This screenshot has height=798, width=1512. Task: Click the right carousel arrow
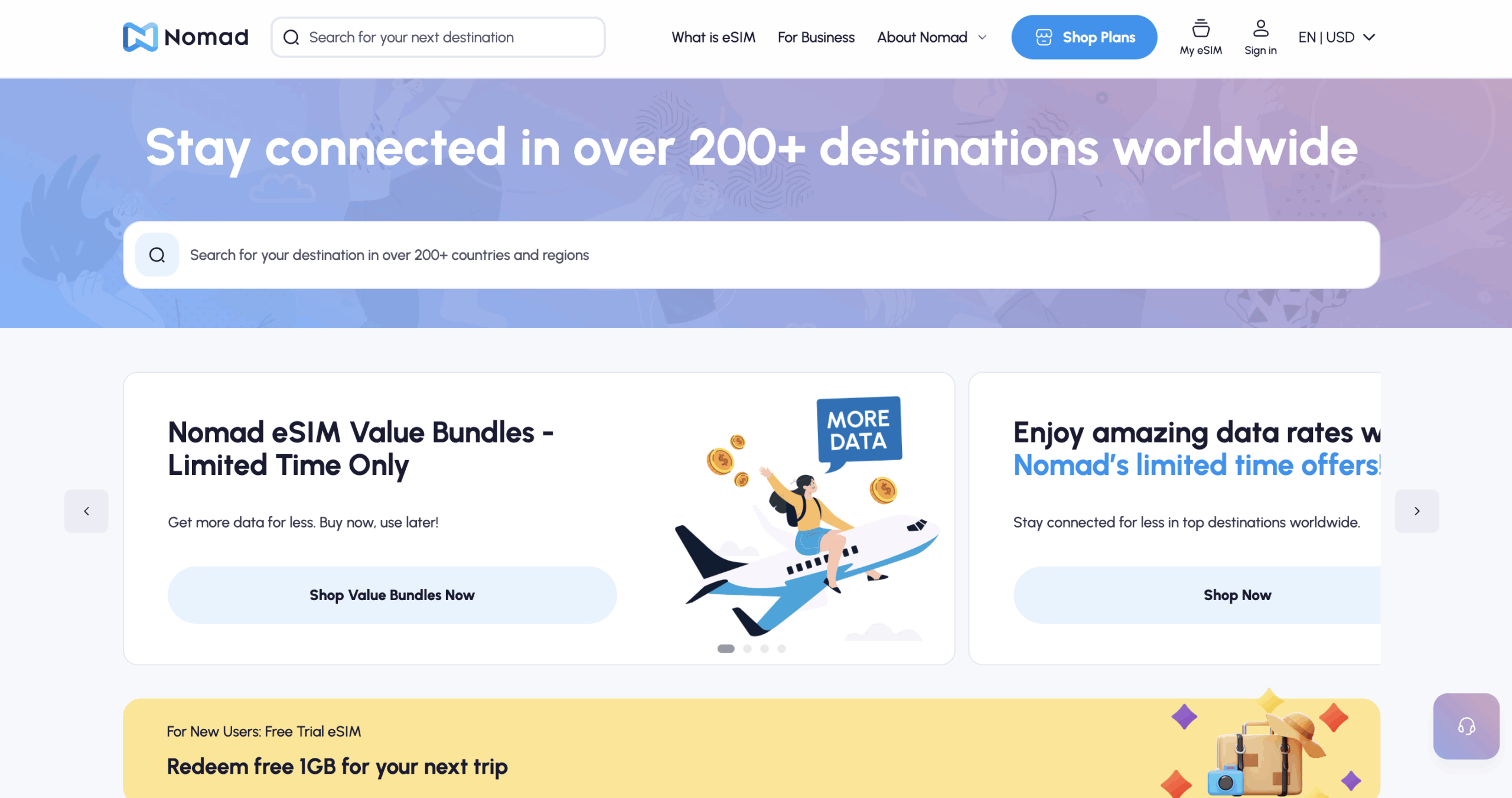tap(1417, 511)
